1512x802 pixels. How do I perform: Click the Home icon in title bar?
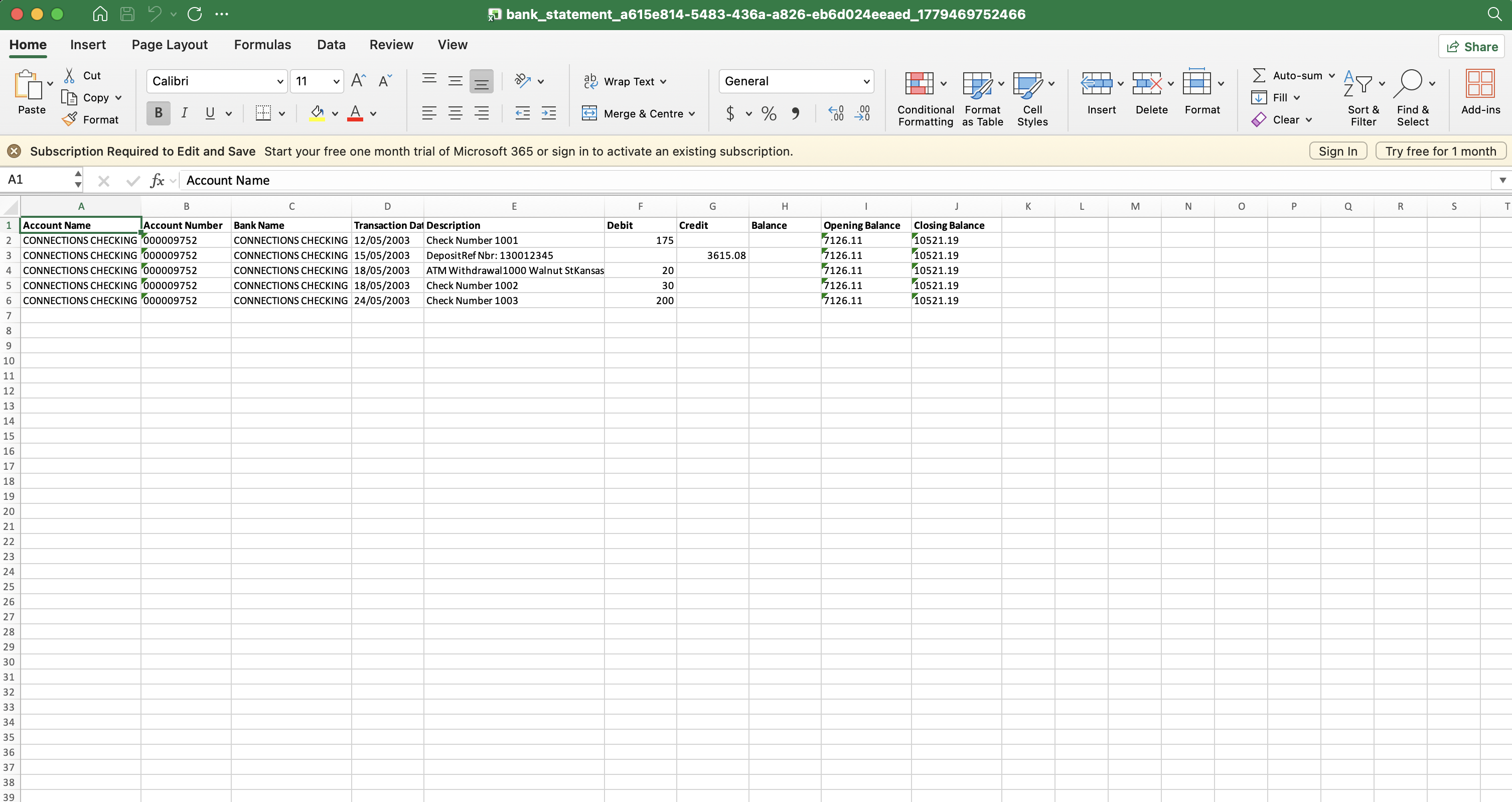click(100, 14)
